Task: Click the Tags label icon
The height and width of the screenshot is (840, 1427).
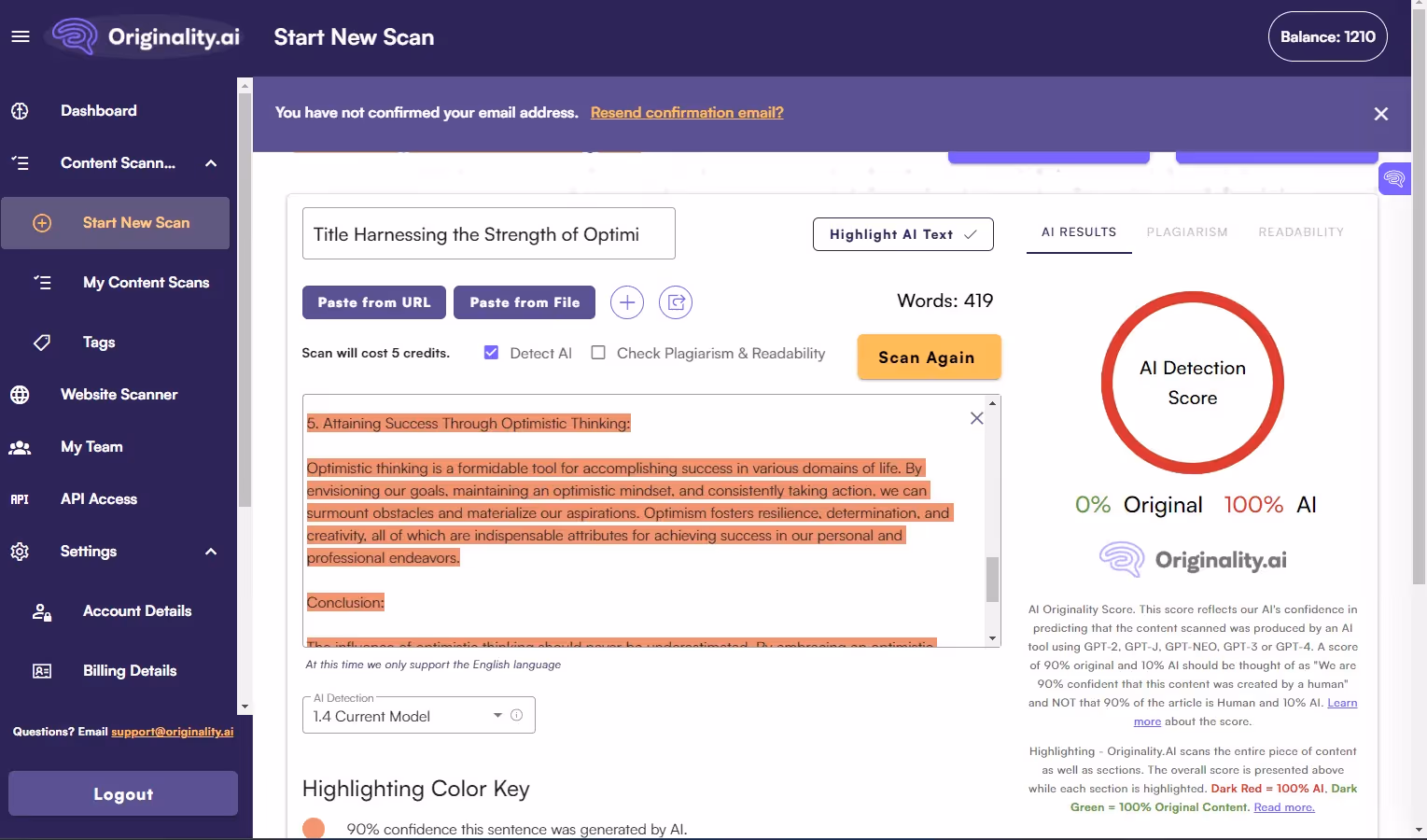Action: pyautogui.click(x=42, y=343)
